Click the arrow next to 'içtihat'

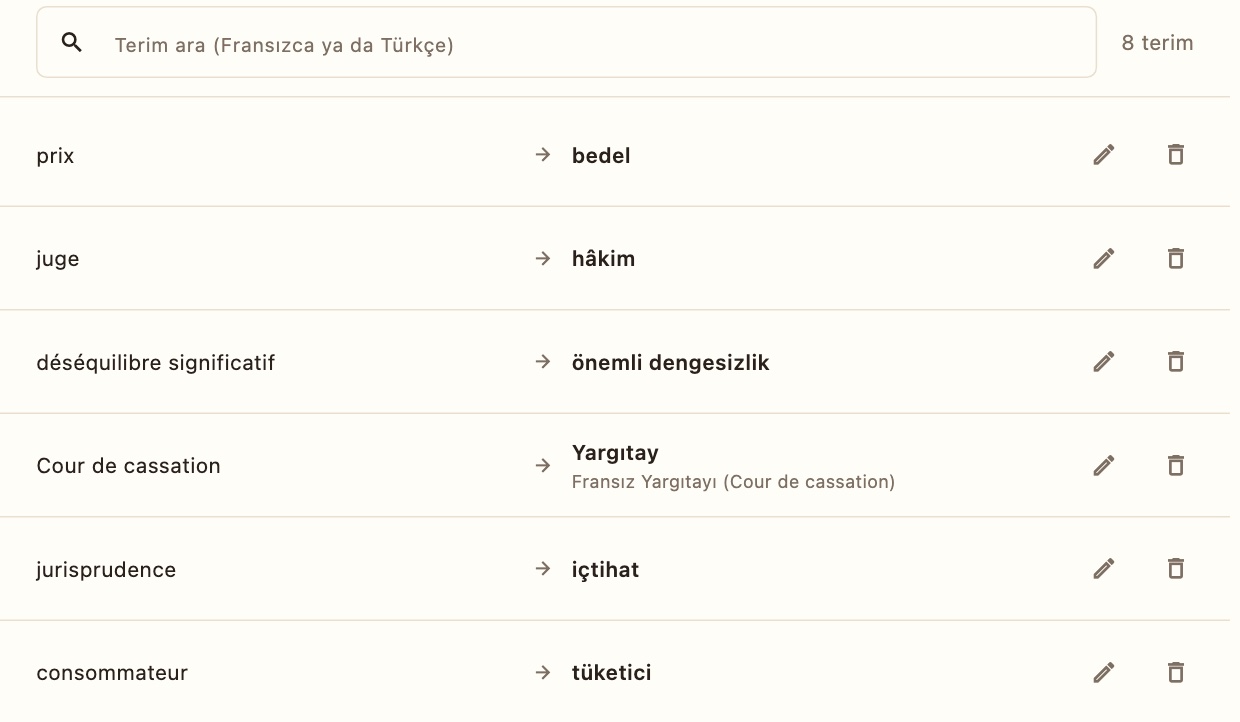point(543,569)
